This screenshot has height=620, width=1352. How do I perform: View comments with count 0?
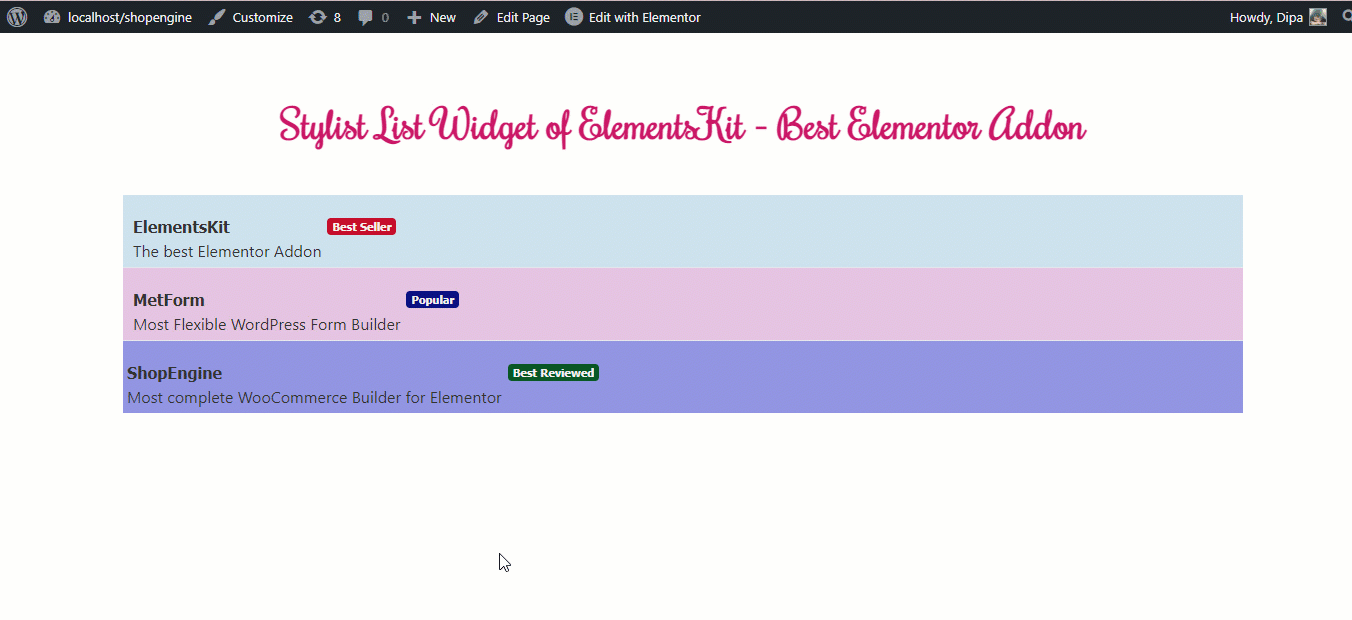point(374,17)
